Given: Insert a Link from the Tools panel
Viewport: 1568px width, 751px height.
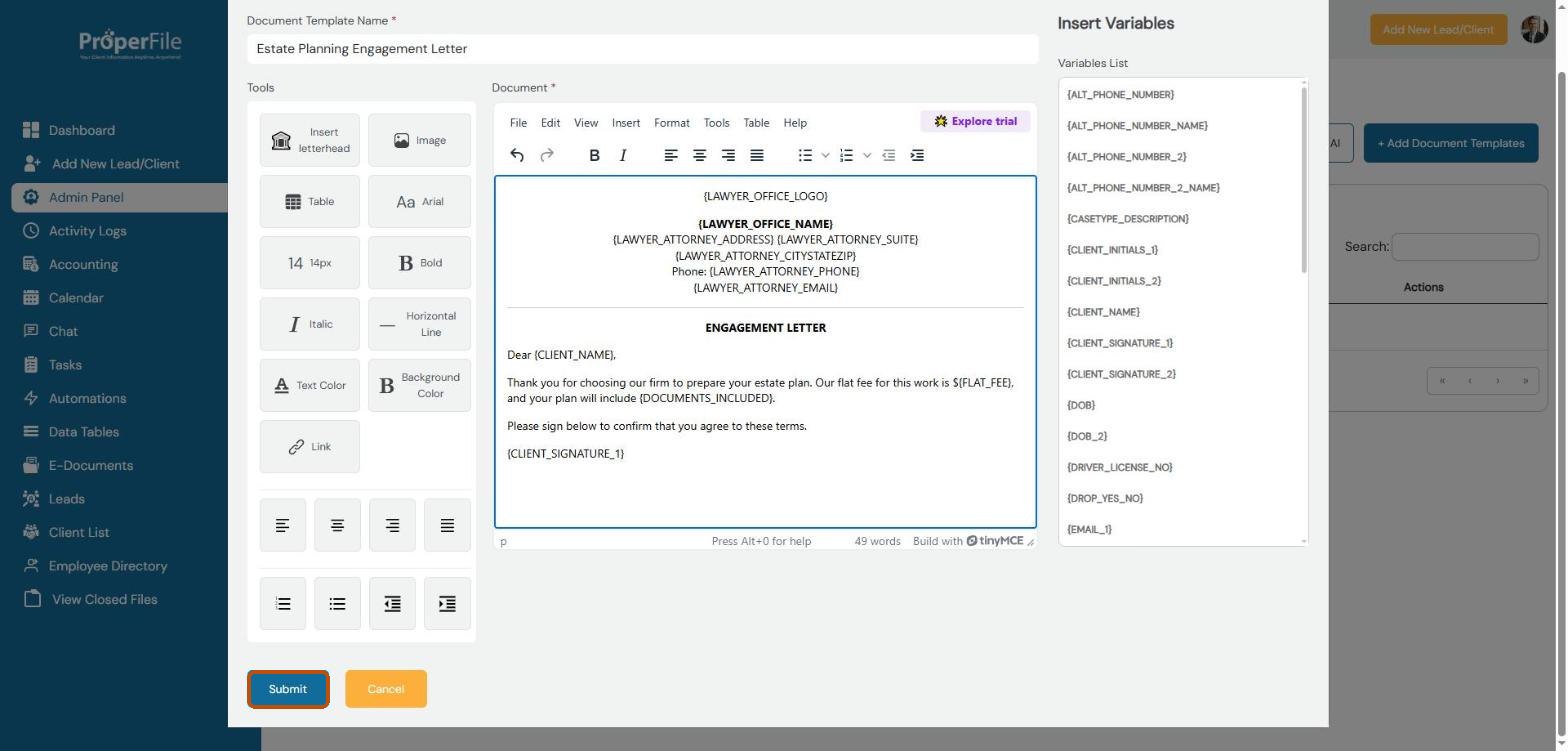Looking at the screenshot, I should [x=310, y=446].
